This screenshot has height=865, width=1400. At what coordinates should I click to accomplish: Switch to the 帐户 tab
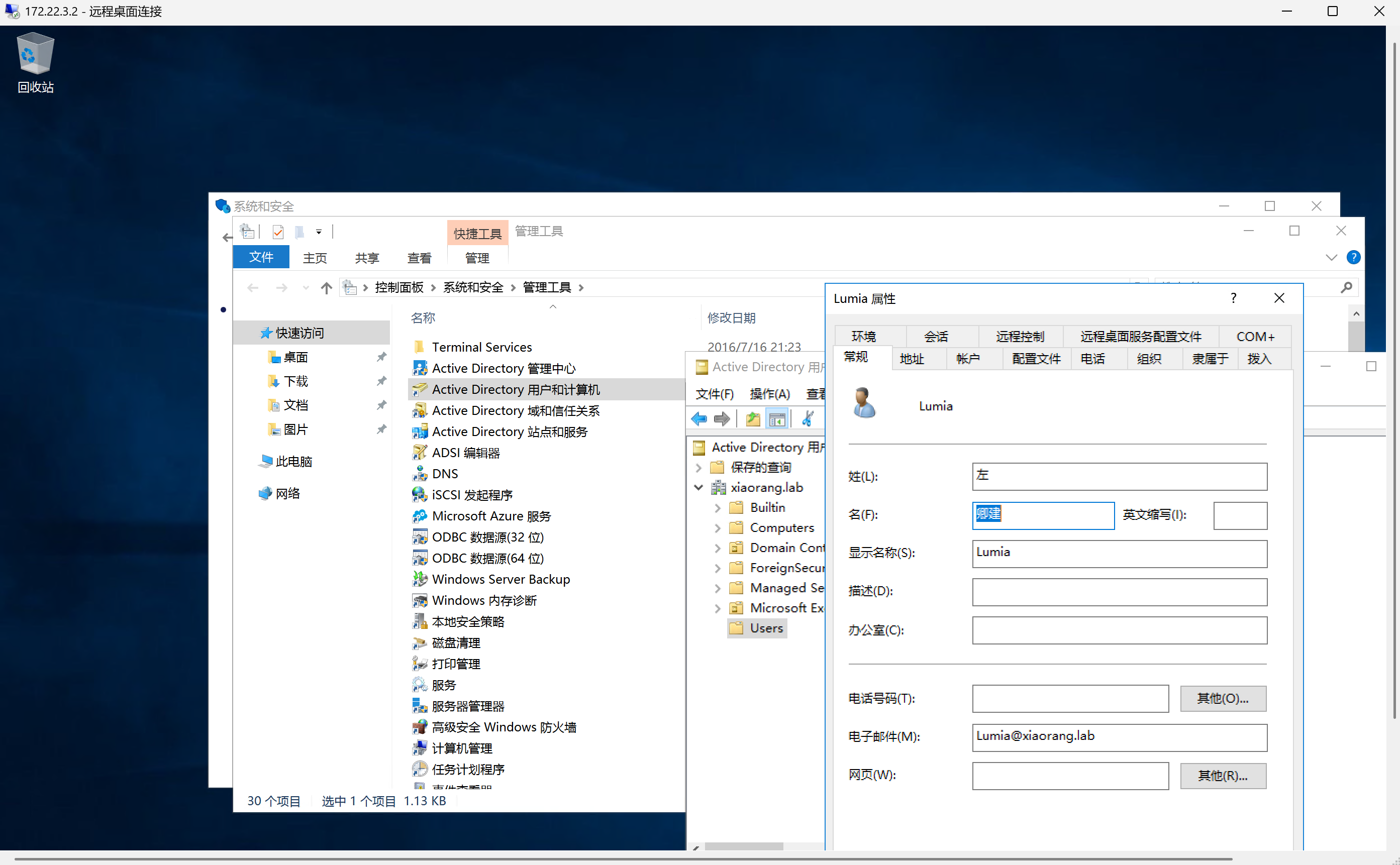pos(967,359)
